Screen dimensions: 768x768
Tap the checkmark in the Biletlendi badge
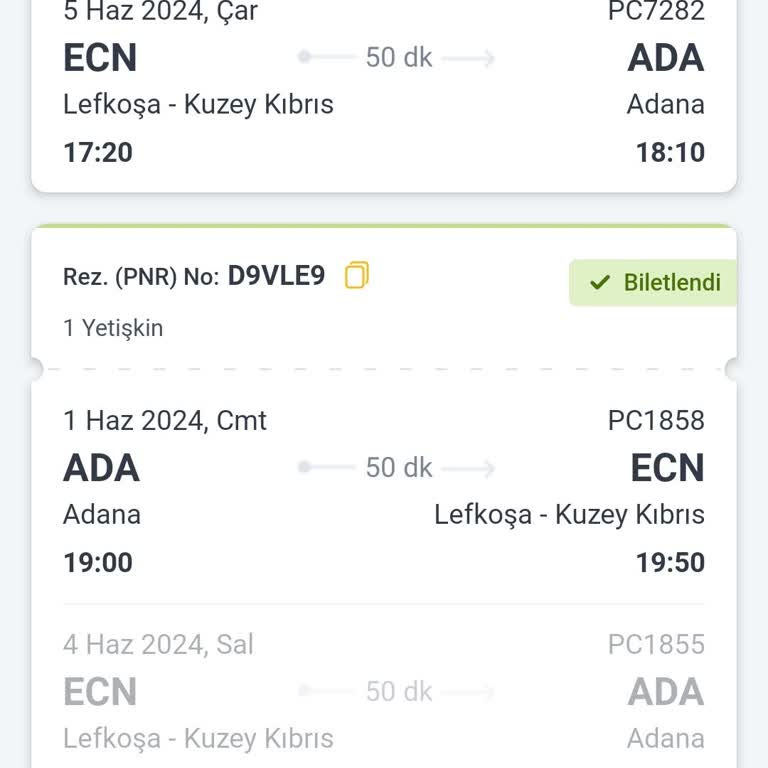coord(600,283)
